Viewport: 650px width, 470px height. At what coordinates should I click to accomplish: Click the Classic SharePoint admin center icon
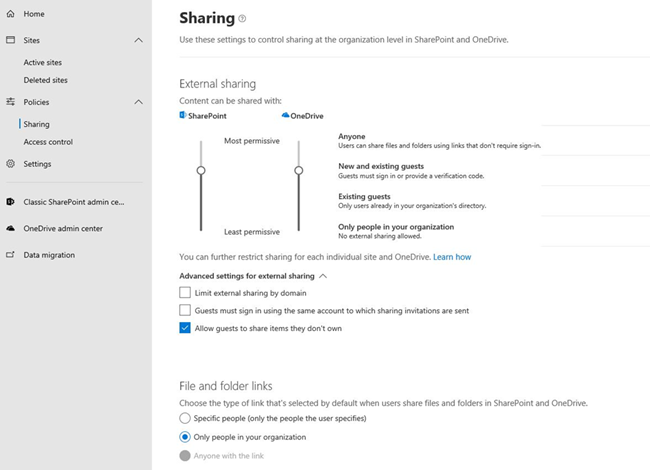11,202
